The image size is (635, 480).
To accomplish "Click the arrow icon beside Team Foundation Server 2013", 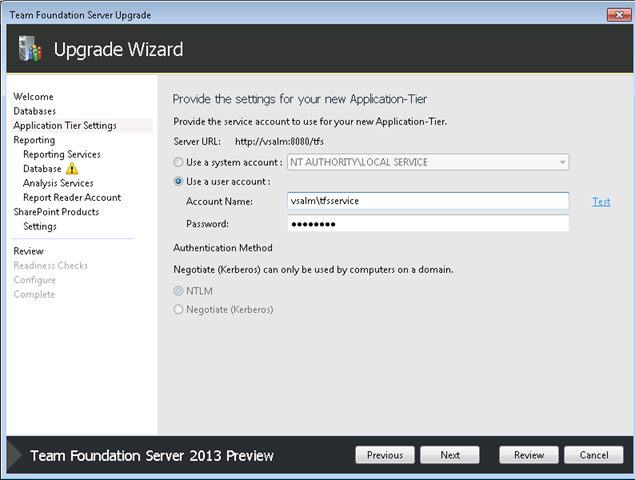I will (x=15, y=455).
